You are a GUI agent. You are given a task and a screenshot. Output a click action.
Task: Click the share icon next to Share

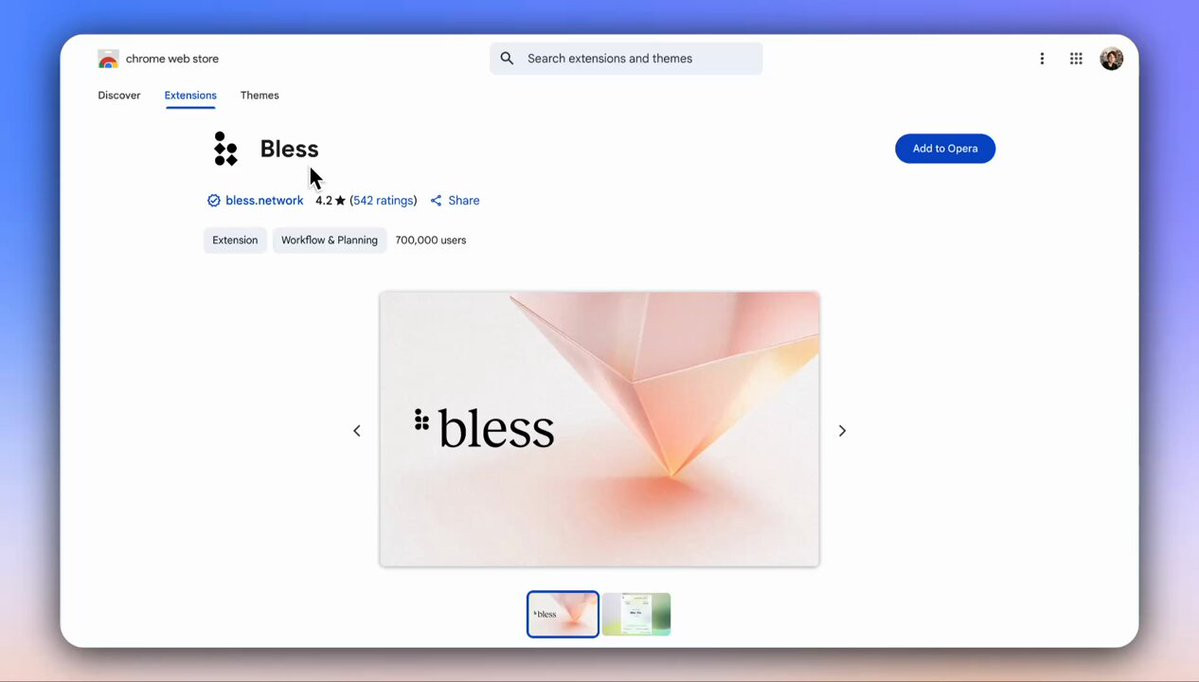click(436, 200)
